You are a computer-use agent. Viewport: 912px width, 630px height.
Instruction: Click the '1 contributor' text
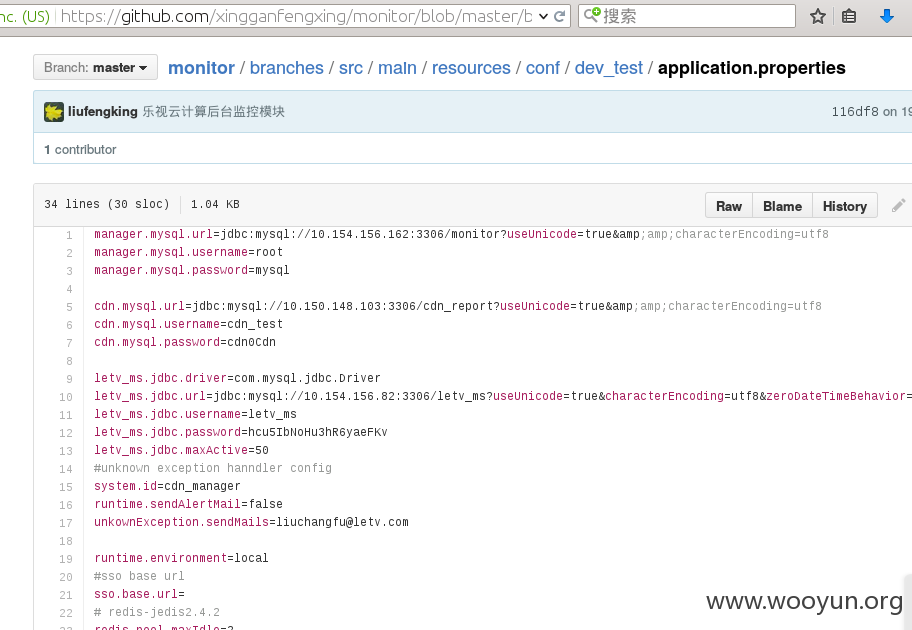click(x=80, y=150)
